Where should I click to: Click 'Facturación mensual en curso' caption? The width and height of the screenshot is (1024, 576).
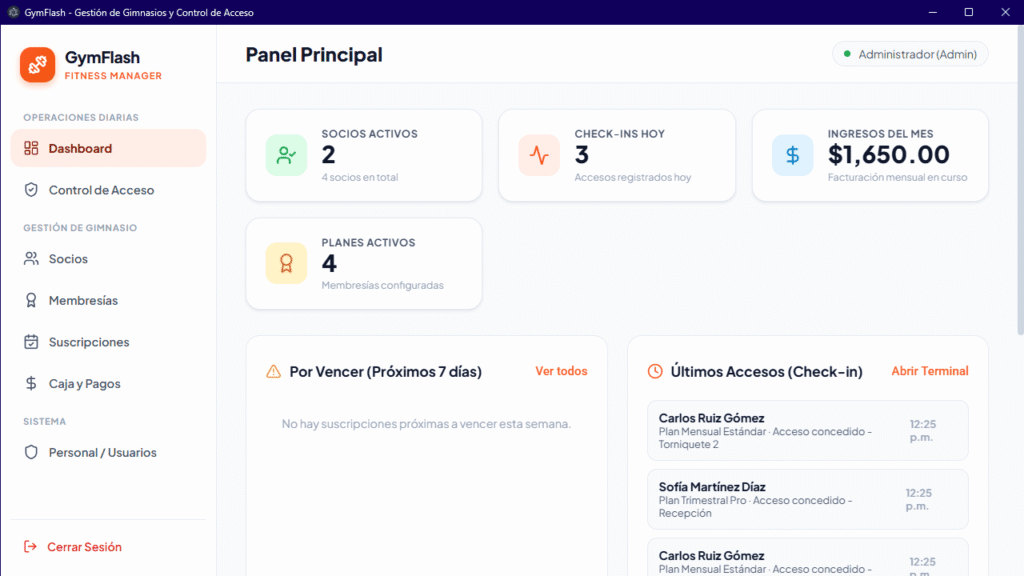(x=897, y=177)
